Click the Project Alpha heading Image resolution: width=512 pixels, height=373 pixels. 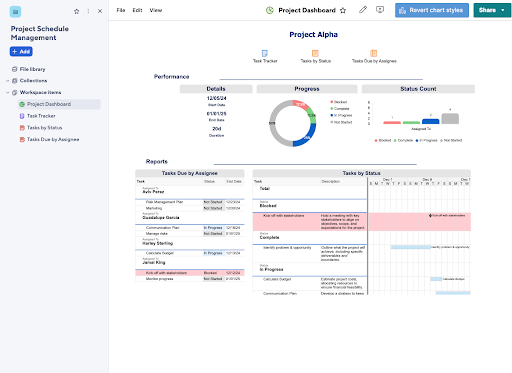[x=313, y=35]
